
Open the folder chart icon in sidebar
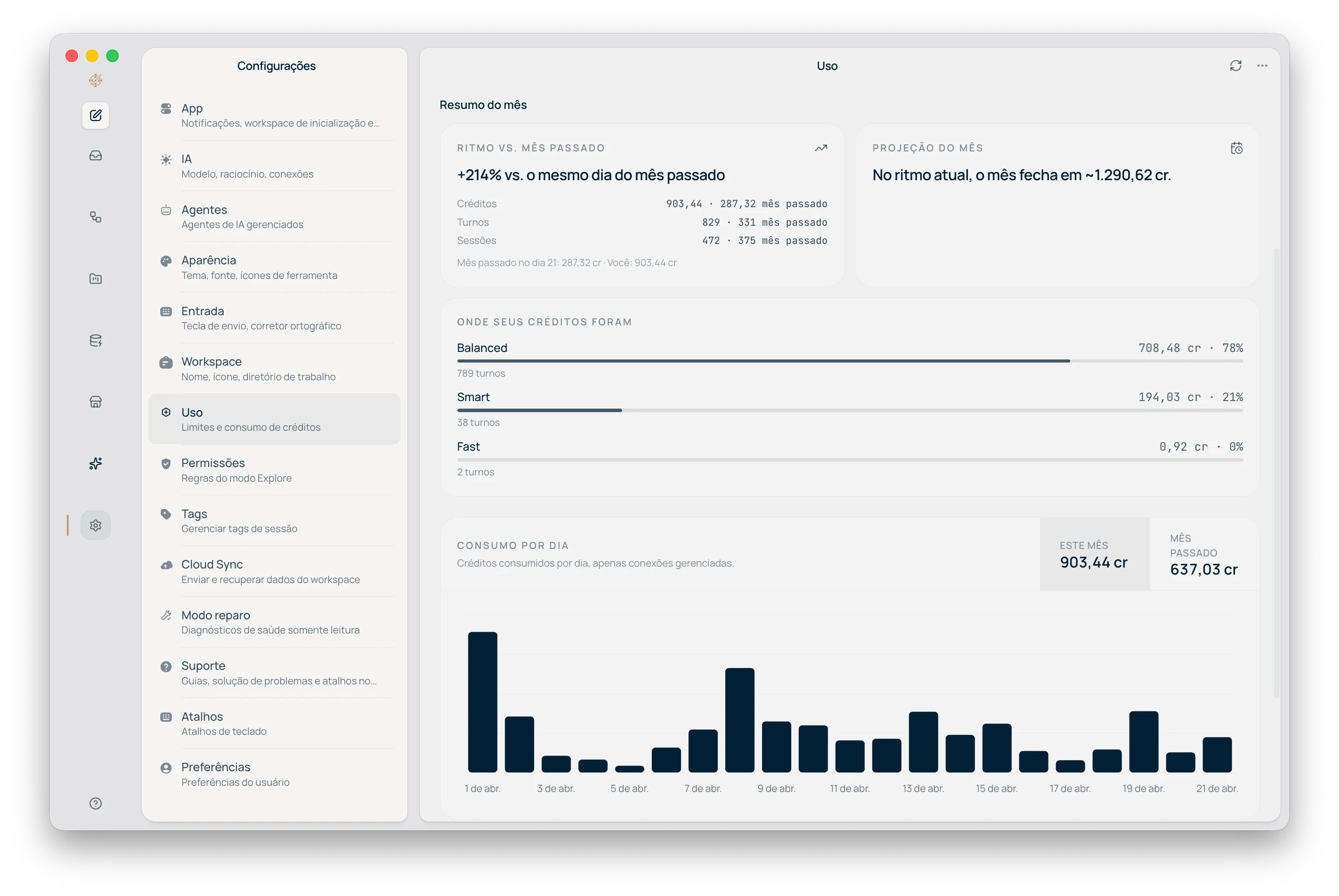point(96,278)
